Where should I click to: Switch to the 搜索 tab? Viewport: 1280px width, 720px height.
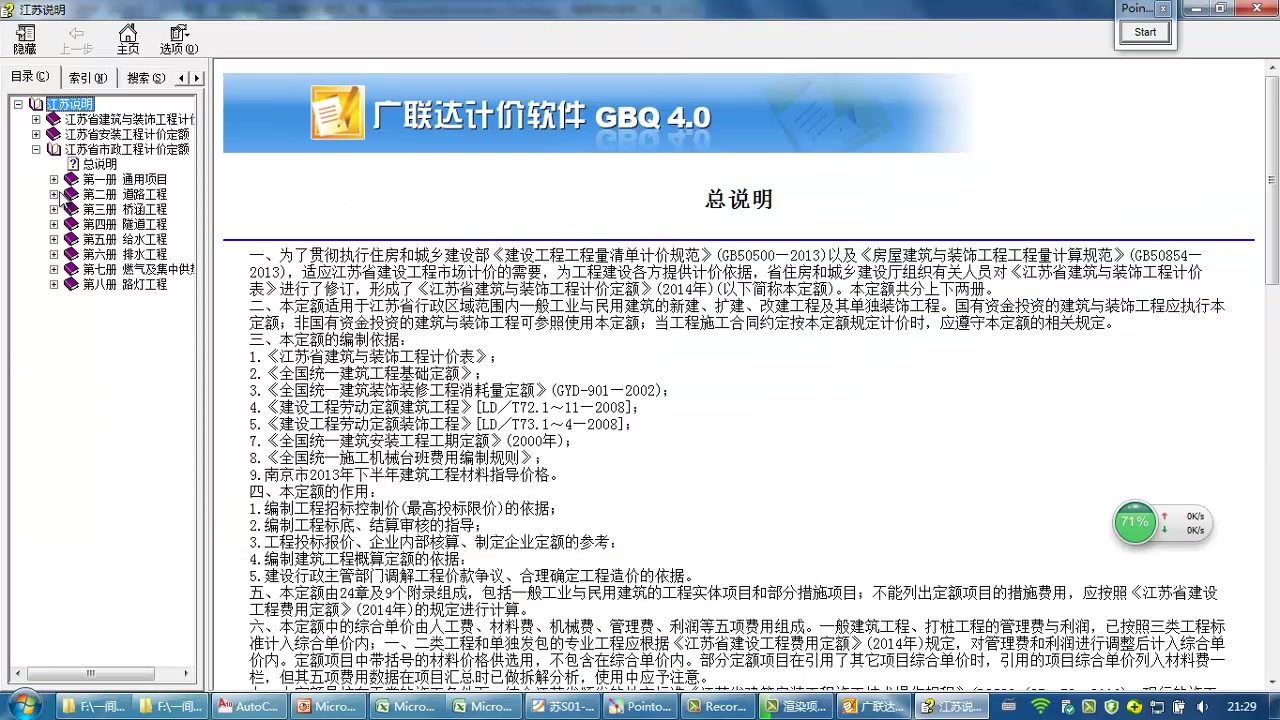coord(143,77)
